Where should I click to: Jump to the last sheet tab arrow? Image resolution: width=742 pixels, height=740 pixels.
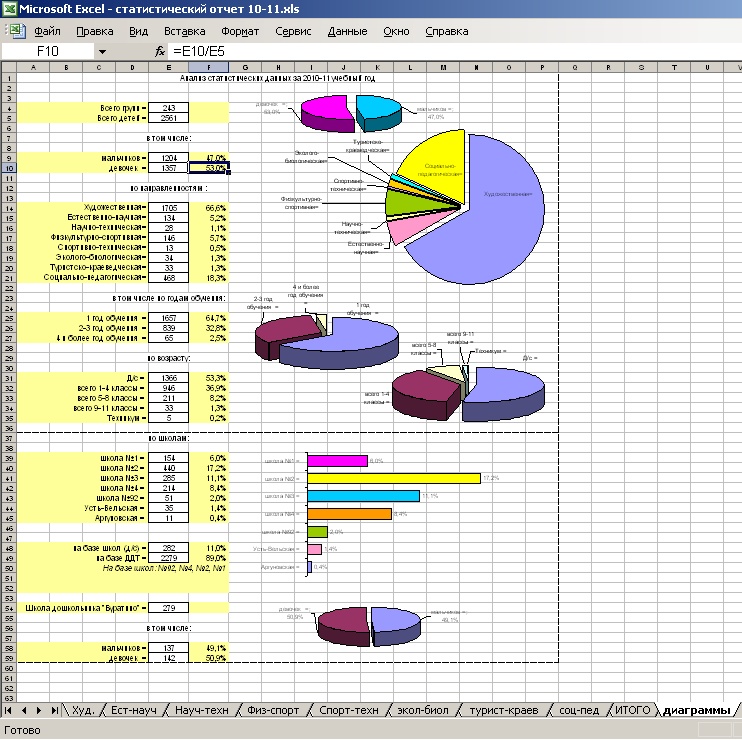pyautogui.click(x=53, y=710)
